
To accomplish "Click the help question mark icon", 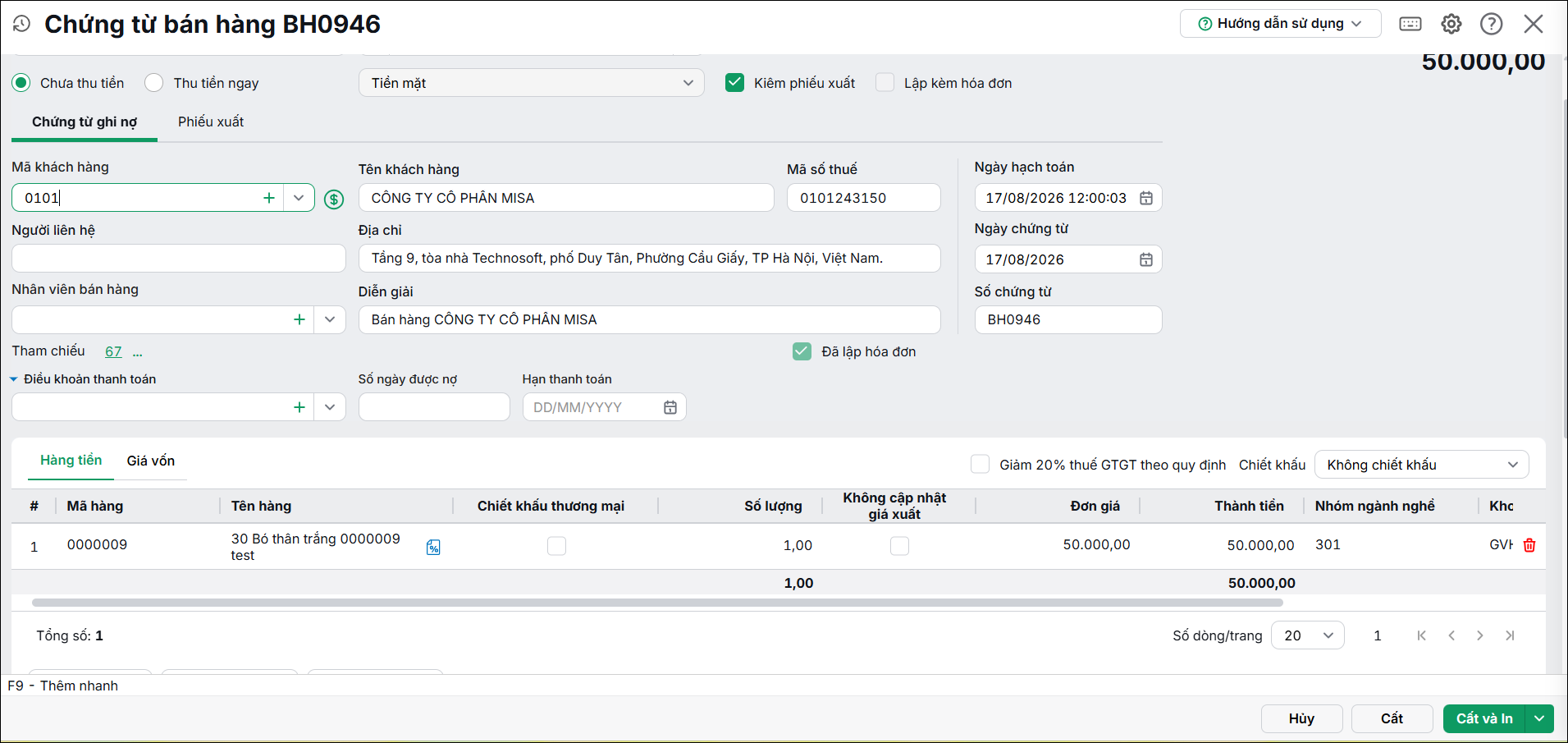I will pyautogui.click(x=1492, y=24).
